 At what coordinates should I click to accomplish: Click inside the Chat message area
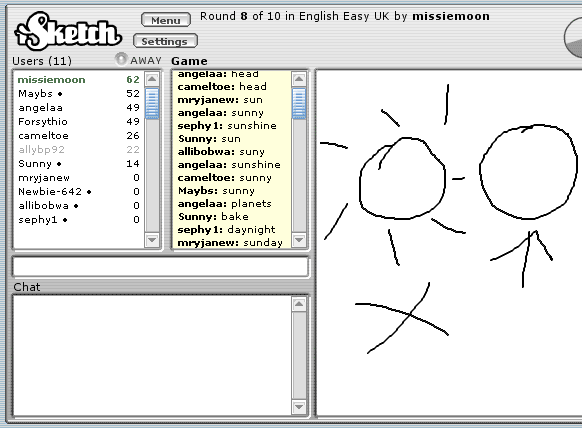pos(152,356)
